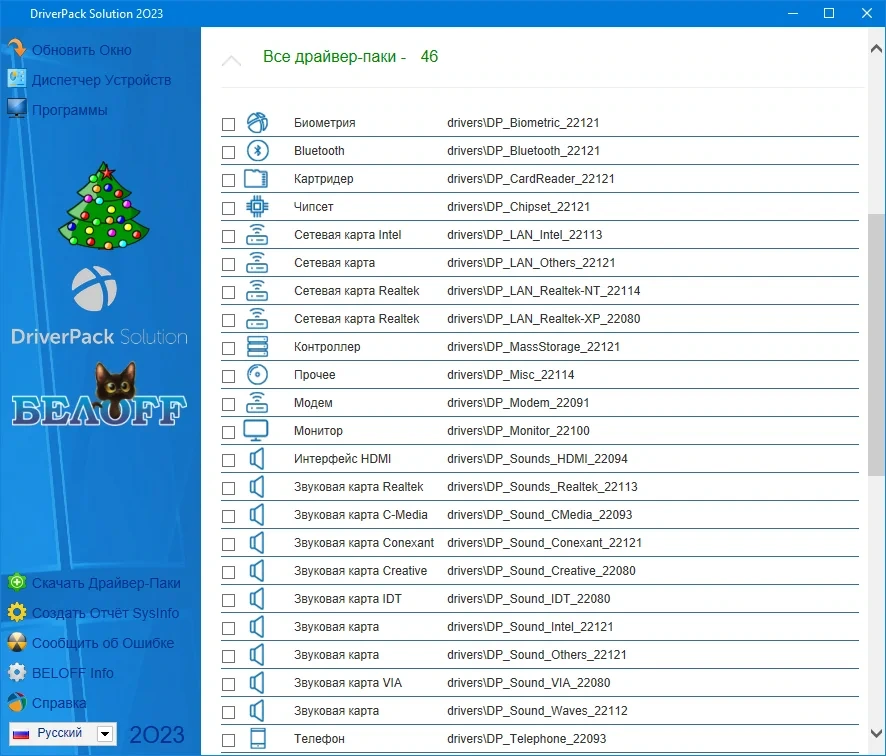
Task: Click the Программы monitor icon
Action: pyautogui.click(x=17, y=108)
